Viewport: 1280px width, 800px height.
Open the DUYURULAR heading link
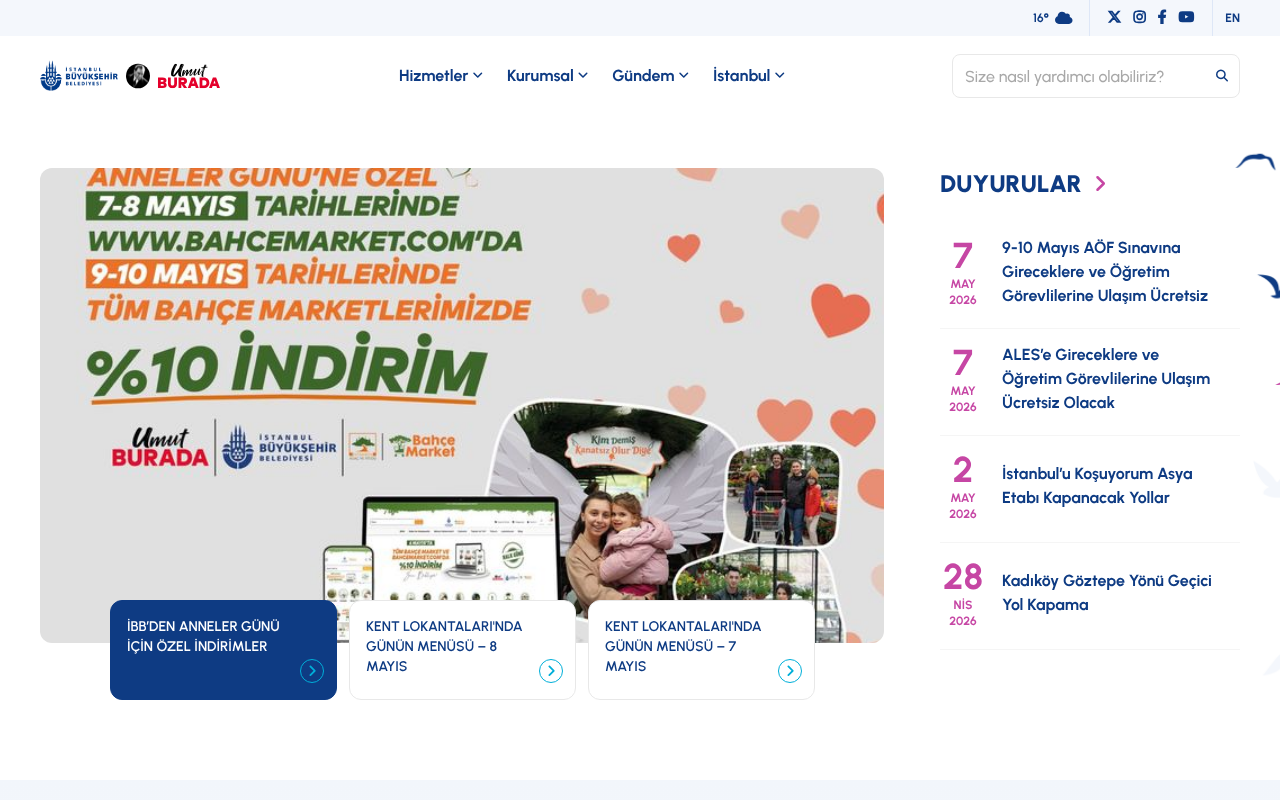[1010, 184]
